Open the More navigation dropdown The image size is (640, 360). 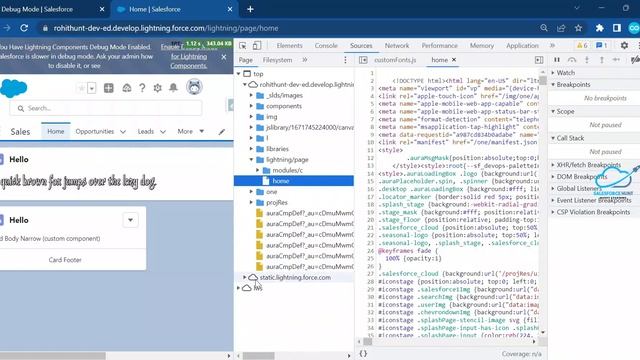coord(191,131)
